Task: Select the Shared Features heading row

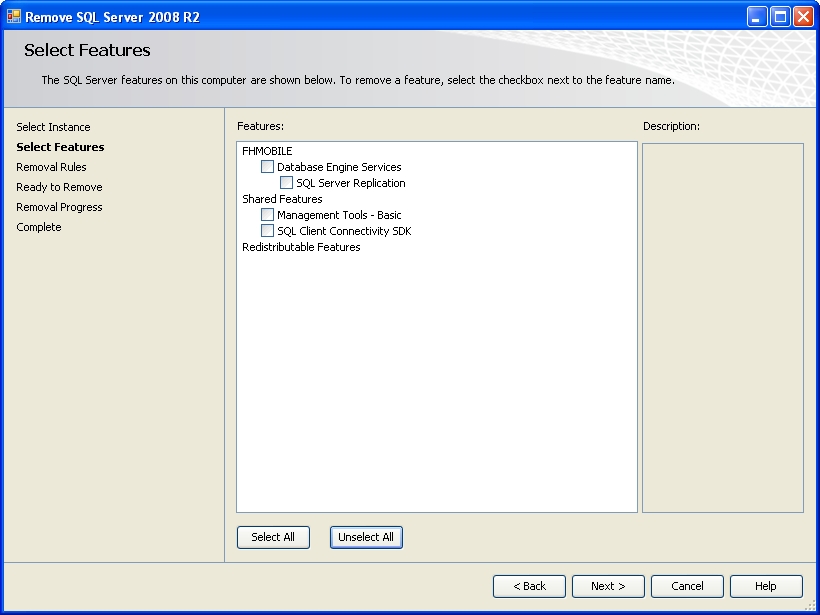Action: (282, 199)
